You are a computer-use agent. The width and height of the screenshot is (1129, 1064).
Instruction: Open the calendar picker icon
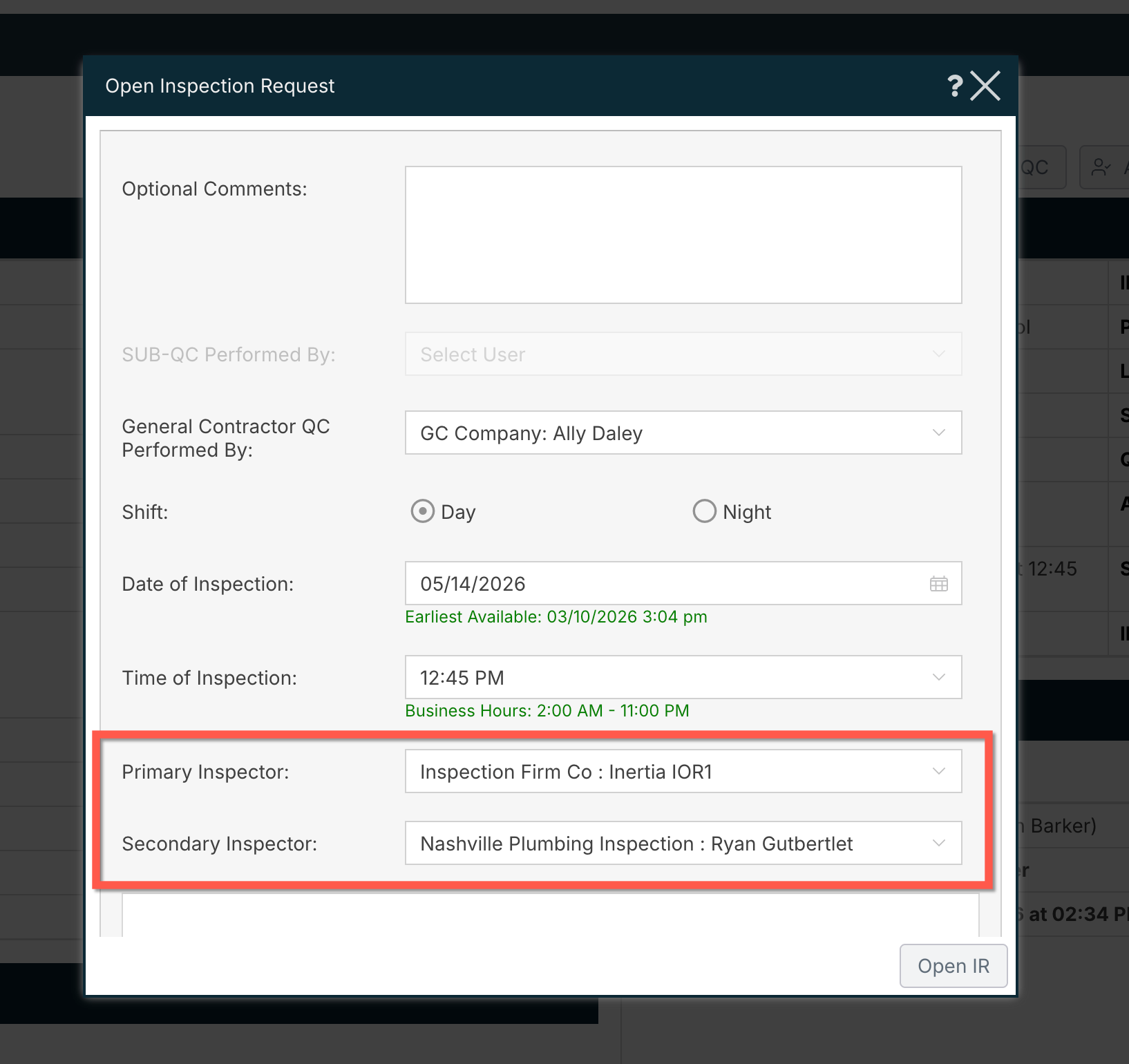[x=938, y=584]
